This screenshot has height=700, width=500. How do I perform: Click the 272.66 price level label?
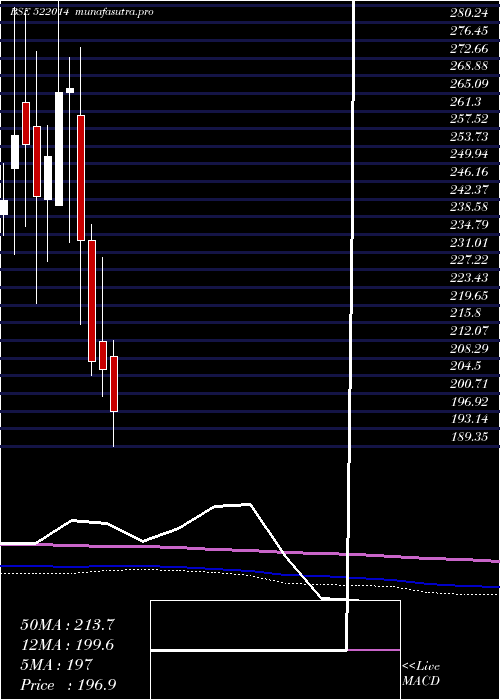469,49
